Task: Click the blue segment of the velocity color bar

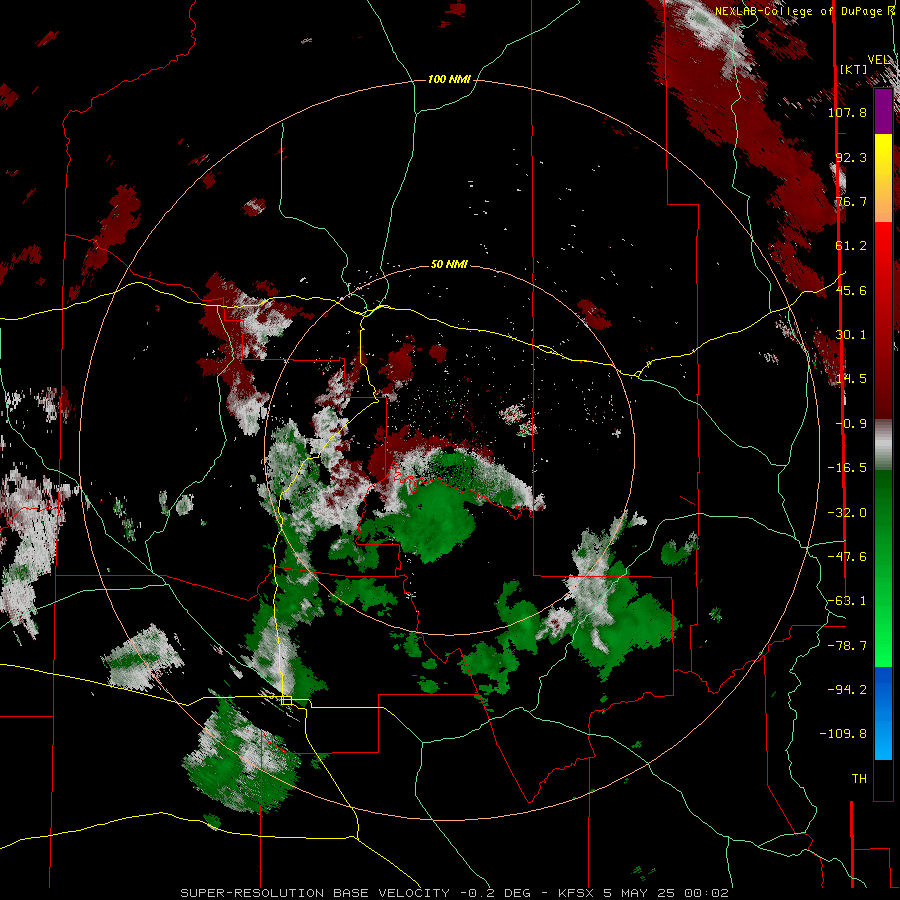Action: (x=883, y=713)
